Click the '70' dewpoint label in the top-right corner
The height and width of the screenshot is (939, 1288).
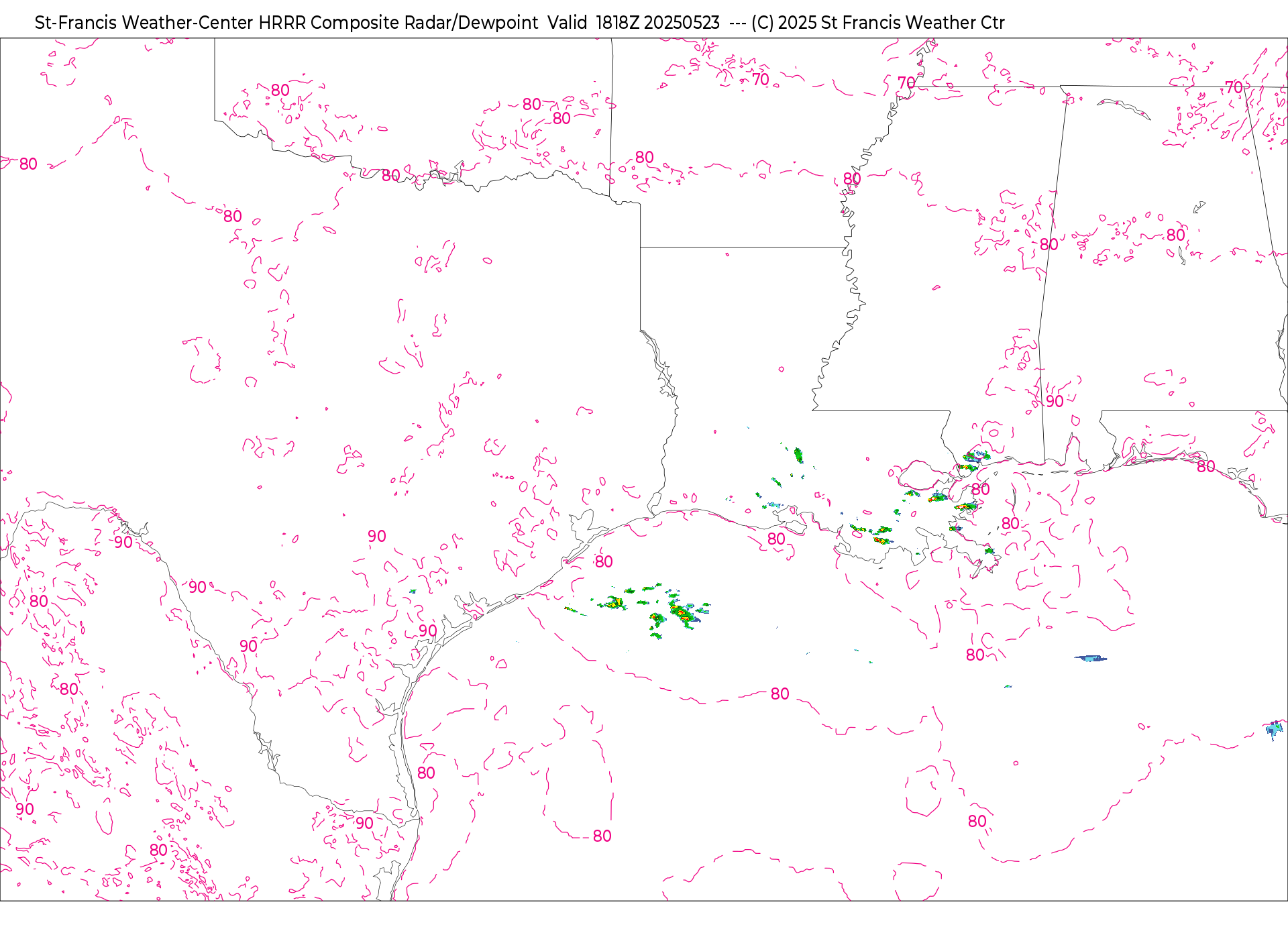click(1234, 87)
